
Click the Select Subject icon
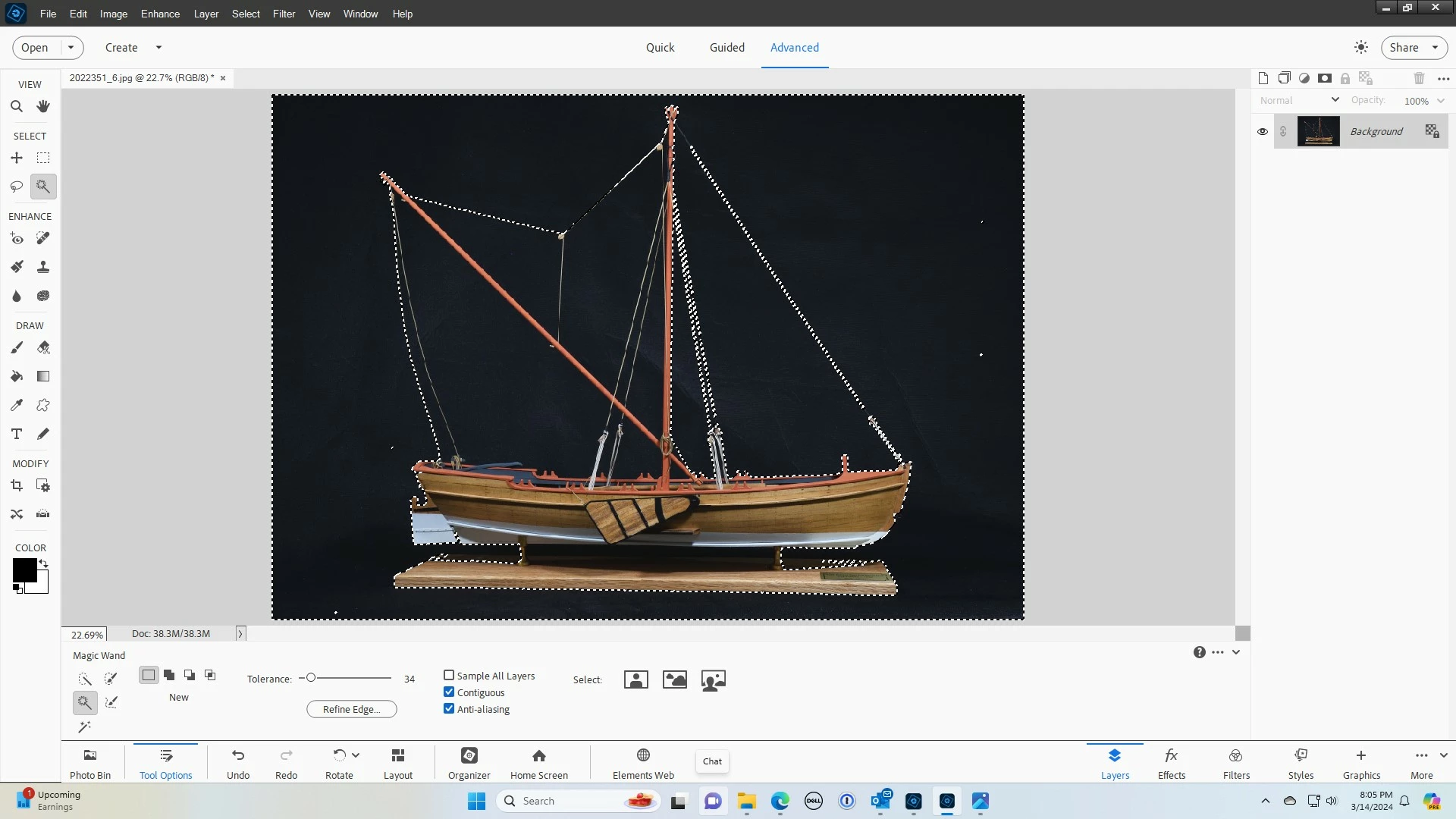(x=635, y=679)
